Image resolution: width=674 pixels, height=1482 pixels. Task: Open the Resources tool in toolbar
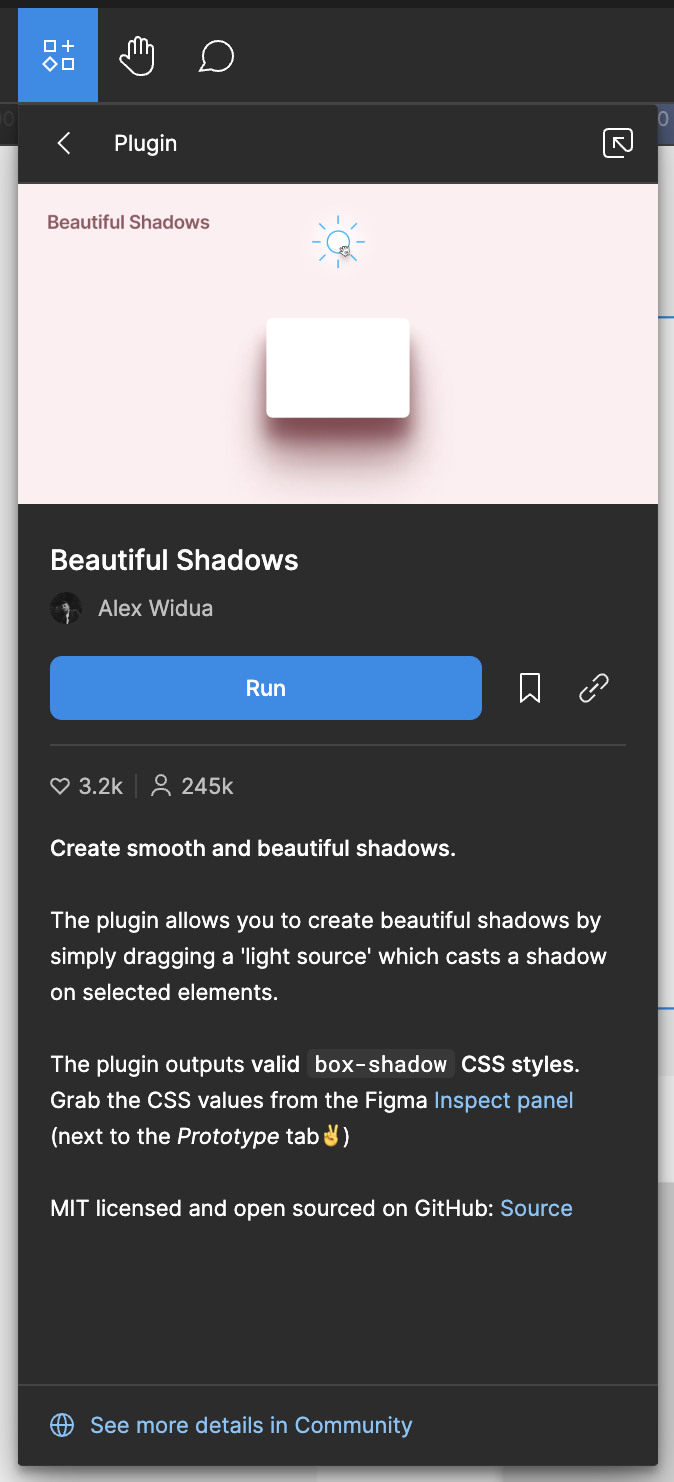58,56
